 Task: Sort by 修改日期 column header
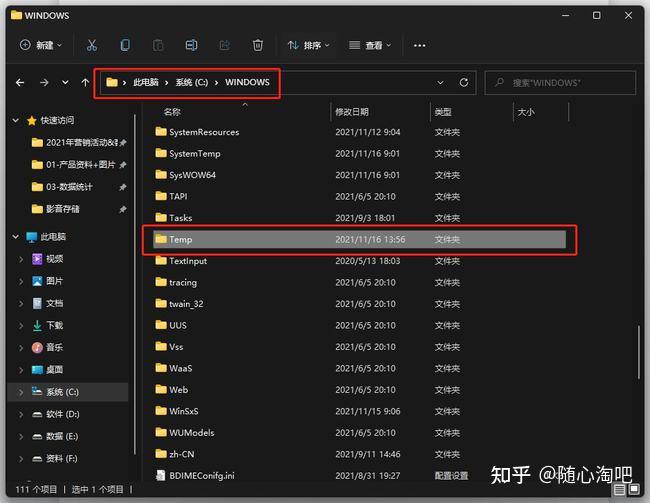pyautogui.click(x=352, y=112)
